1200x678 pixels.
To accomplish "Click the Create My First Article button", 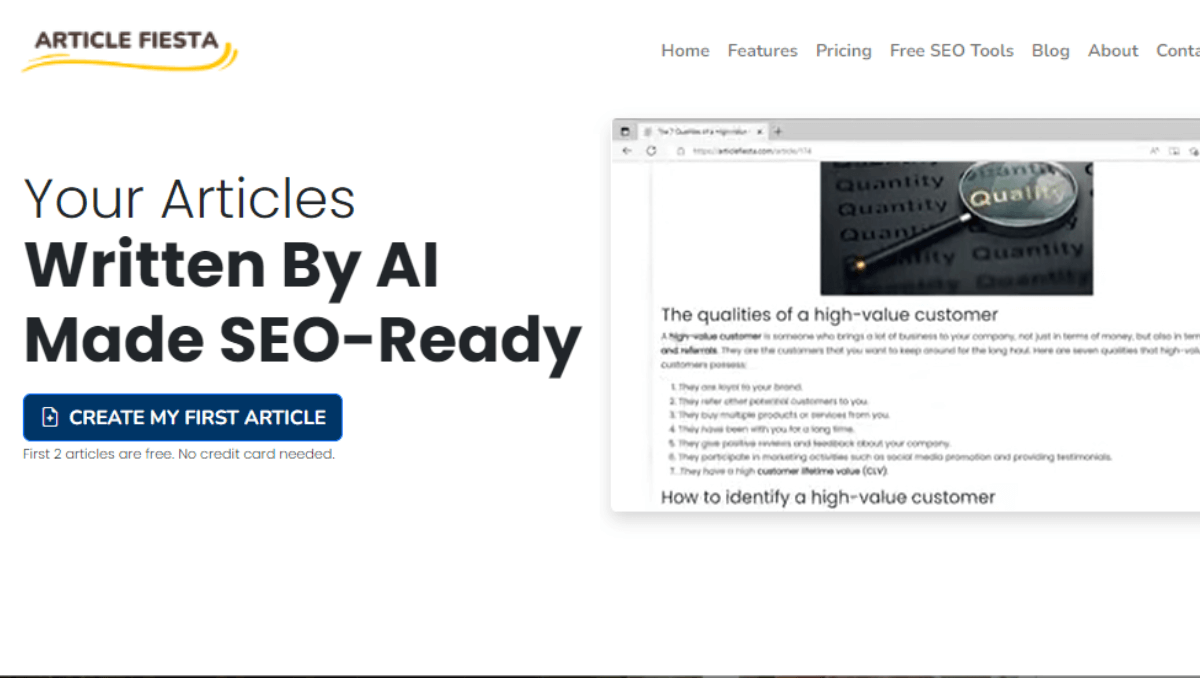I will click(x=183, y=417).
